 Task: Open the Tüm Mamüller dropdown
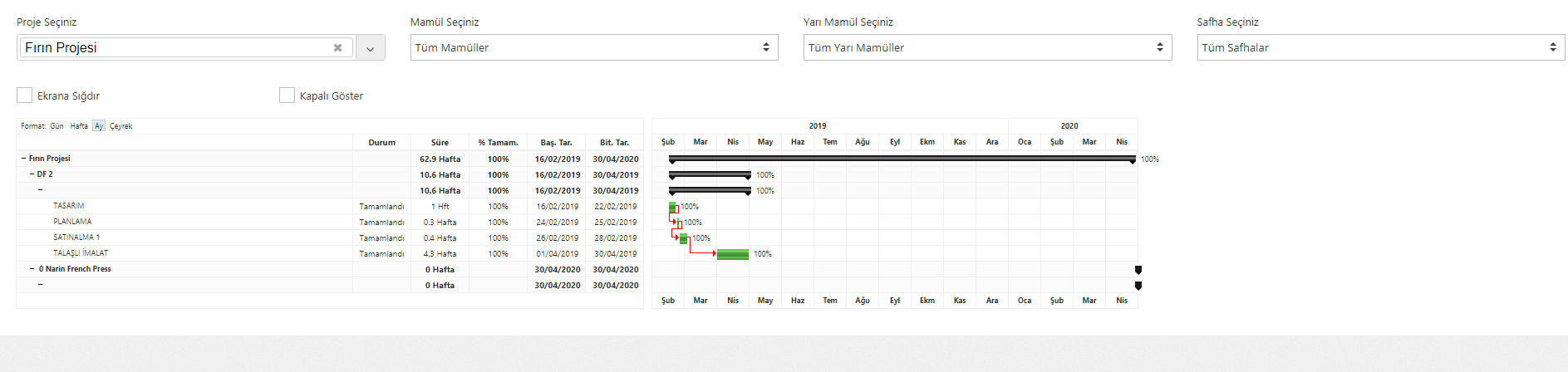(594, 47)
